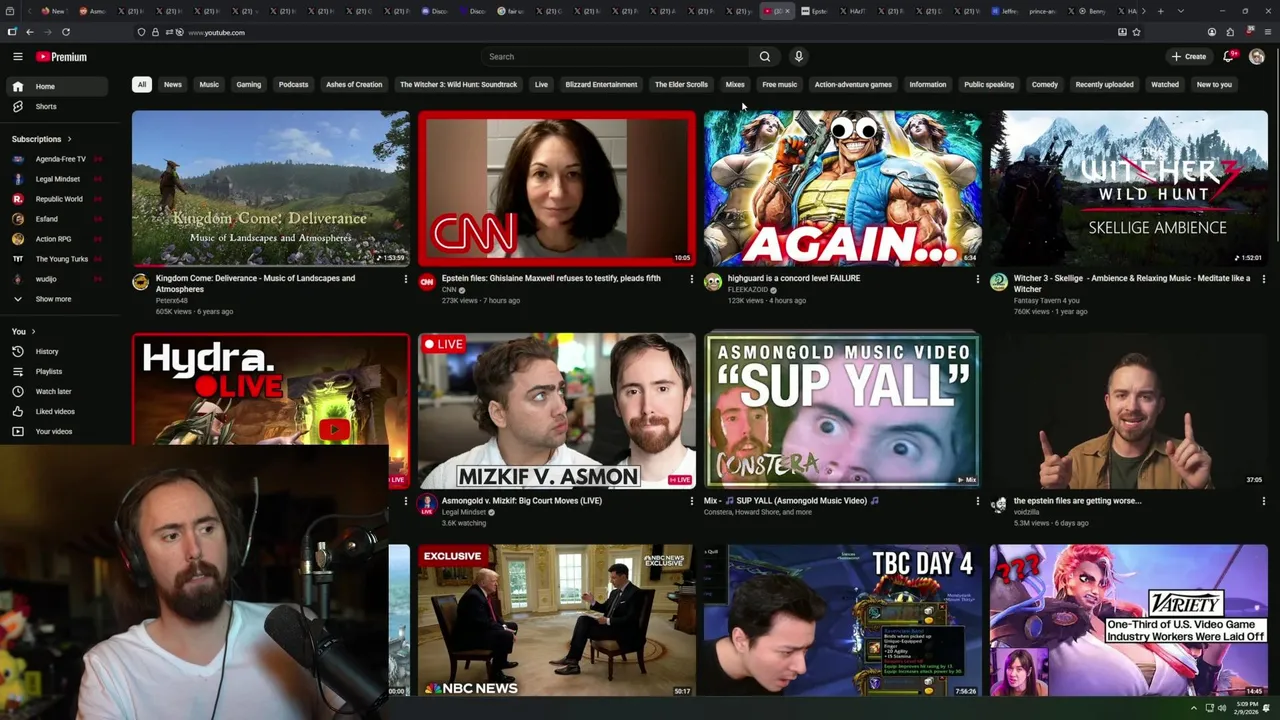The height and width of the screenshot is (720, 1280).
Task: Open SUP YALL music video thumbnail
Action: [843, 410]
